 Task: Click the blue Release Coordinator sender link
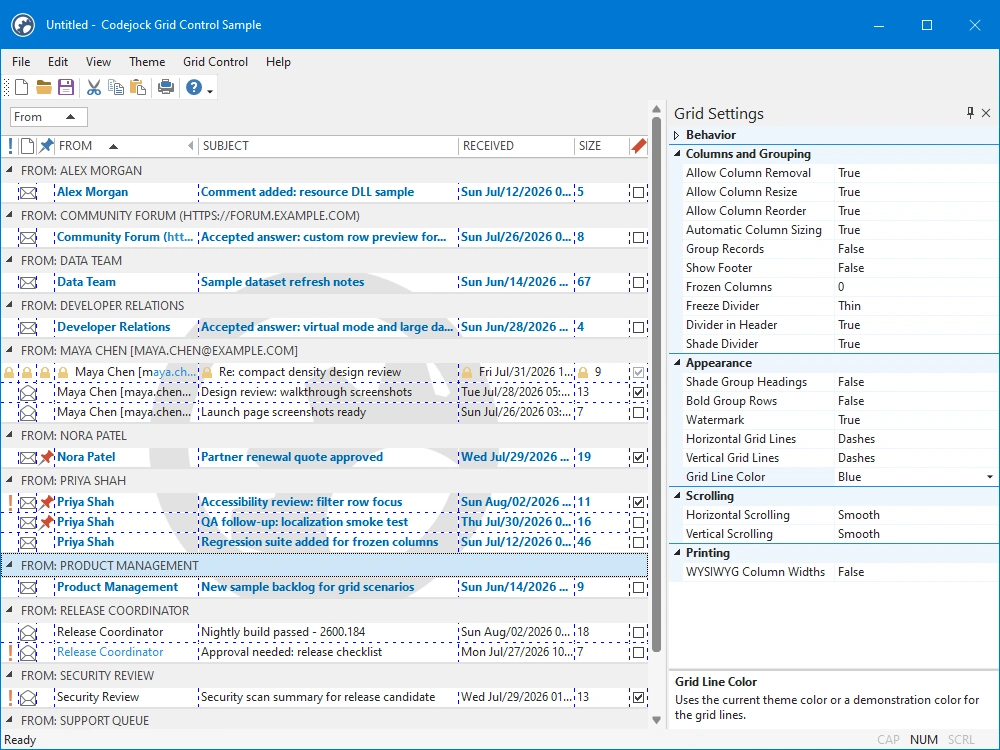pos(110,652)
